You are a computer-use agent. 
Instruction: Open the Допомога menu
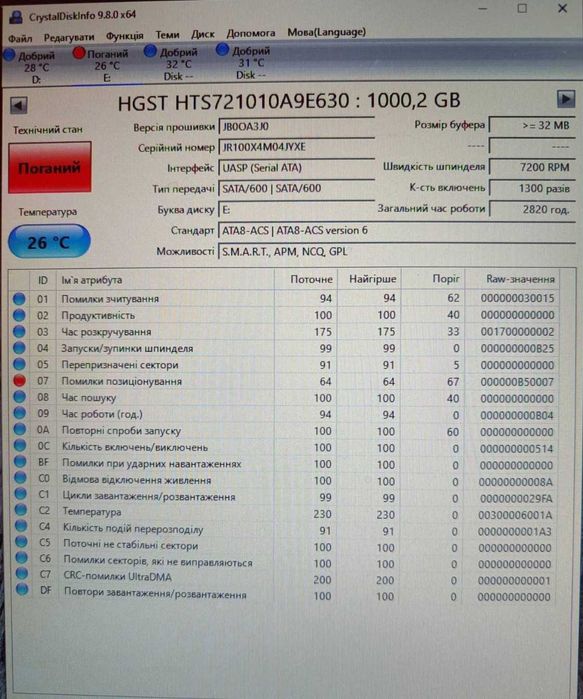click(x=250, y=33)
